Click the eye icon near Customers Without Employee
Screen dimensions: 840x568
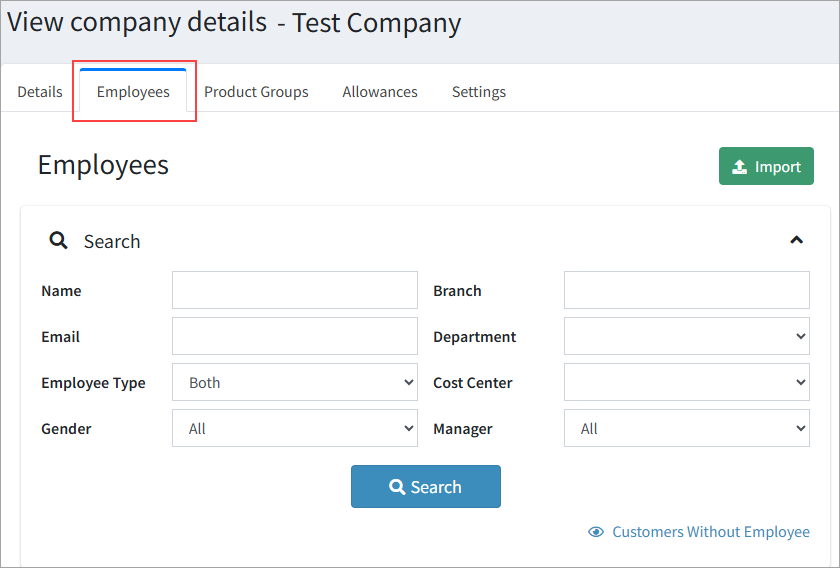click(596, 532)
